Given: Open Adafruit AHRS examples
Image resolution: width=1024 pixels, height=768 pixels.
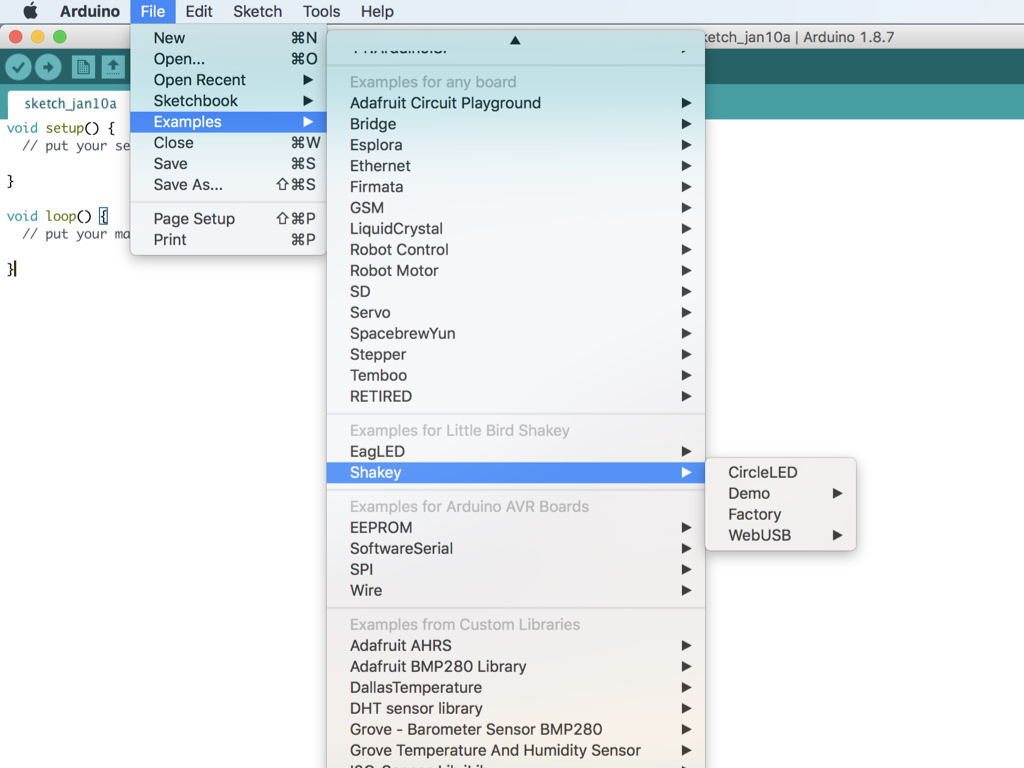Looking at the screenshot, I should tap(515, 645).
